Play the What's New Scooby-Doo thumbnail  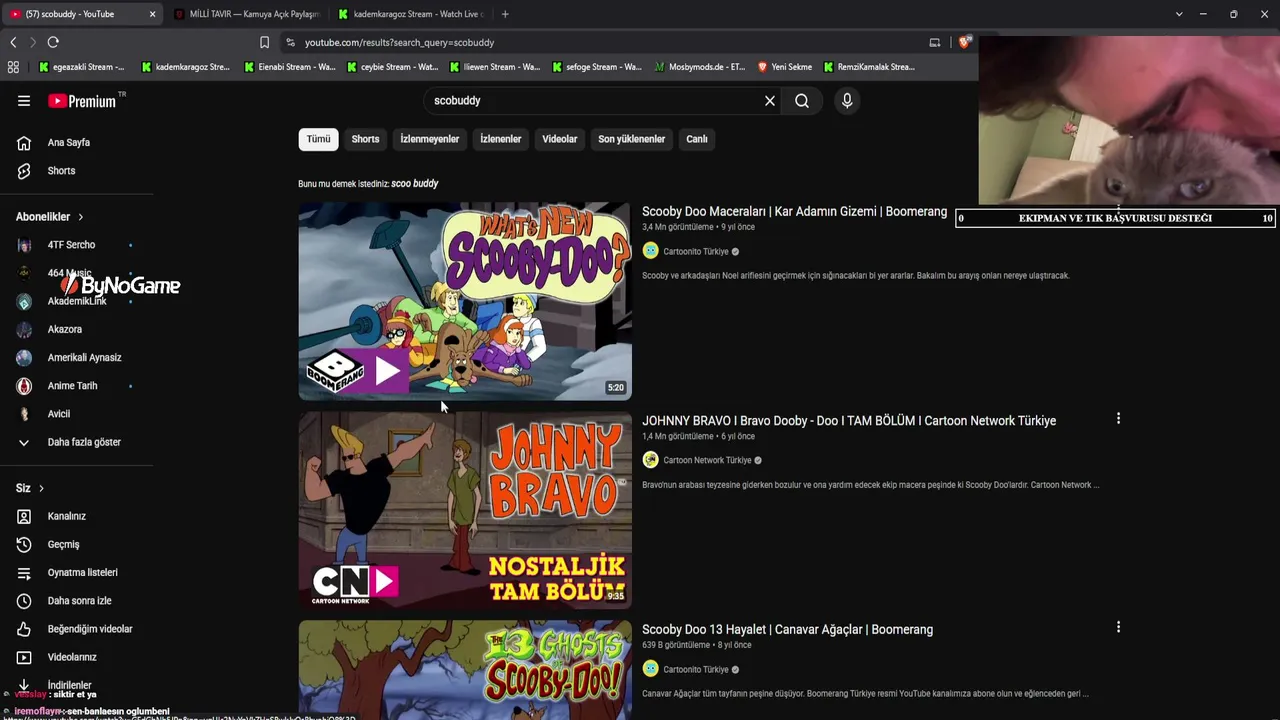(465, 301)
